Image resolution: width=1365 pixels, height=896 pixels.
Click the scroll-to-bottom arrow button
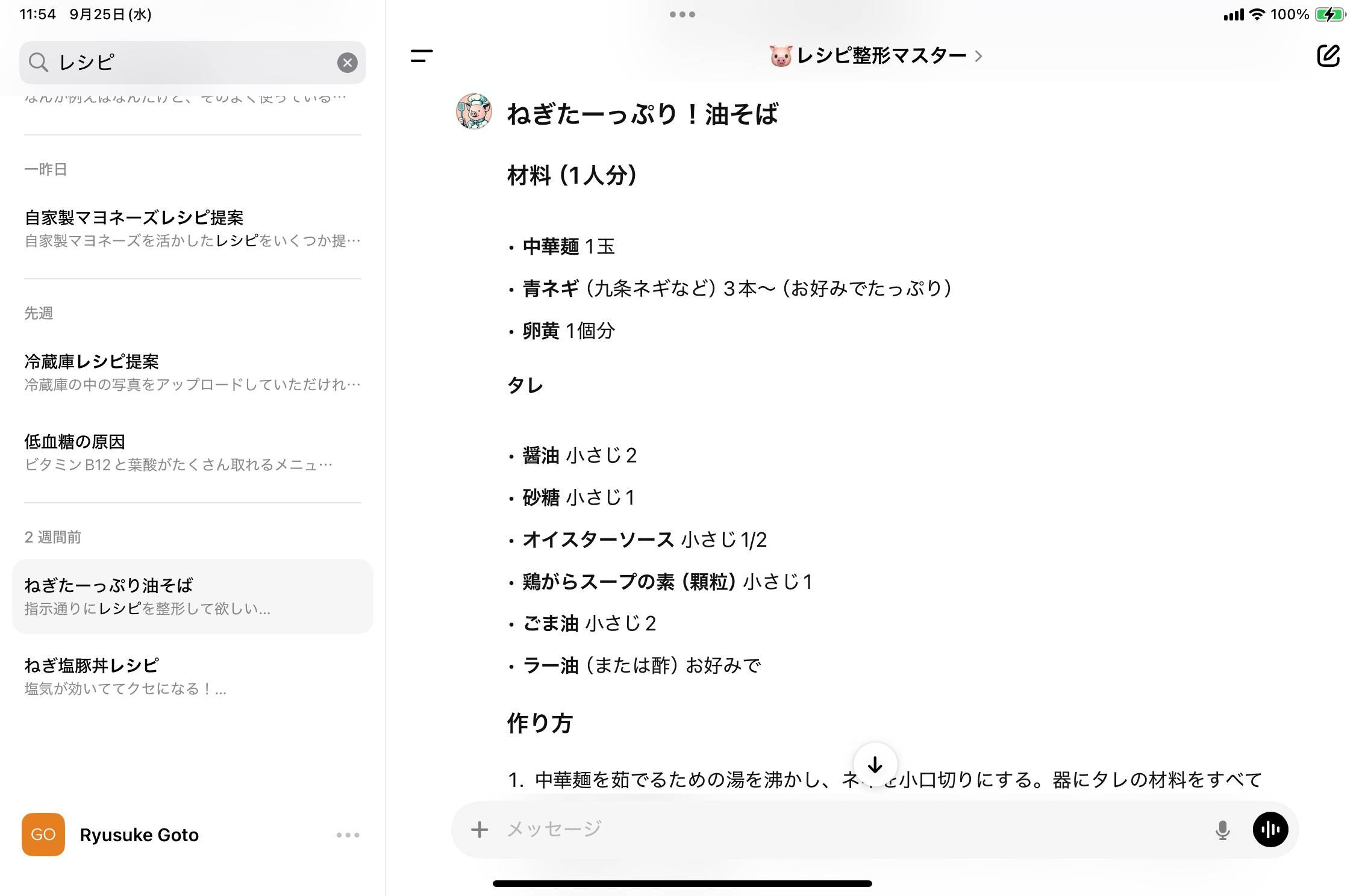tap(875, 765)
